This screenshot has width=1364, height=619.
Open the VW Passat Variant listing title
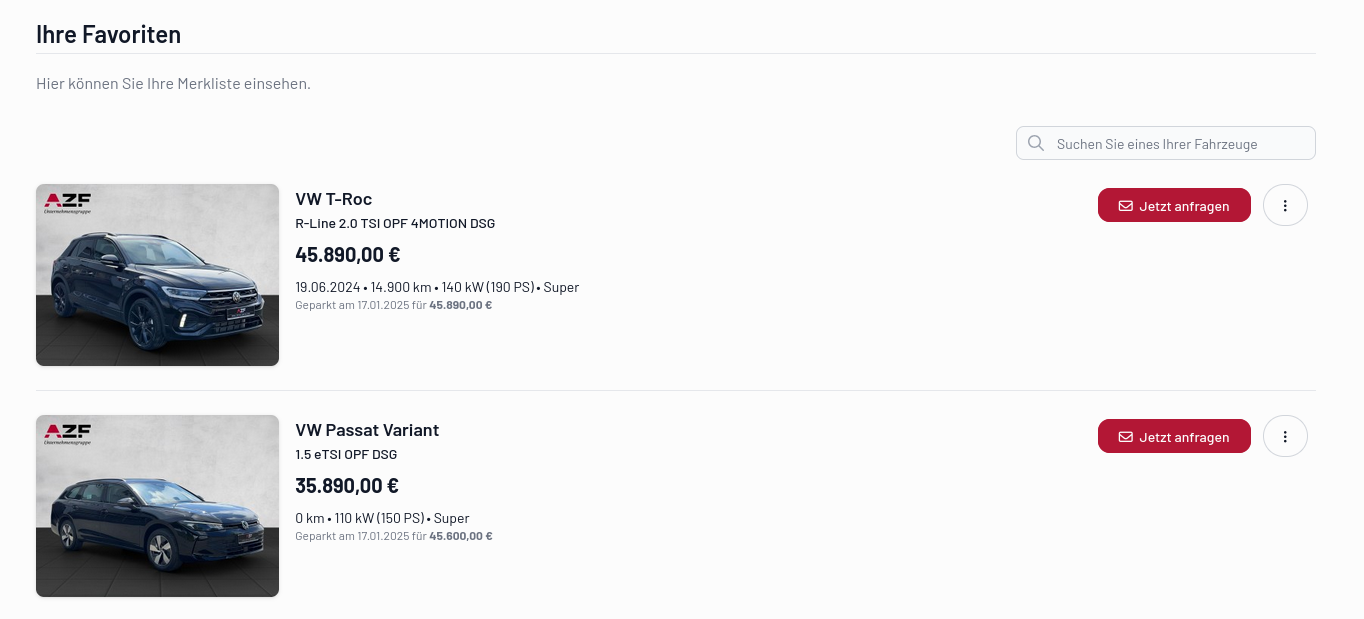pos(367,430)
